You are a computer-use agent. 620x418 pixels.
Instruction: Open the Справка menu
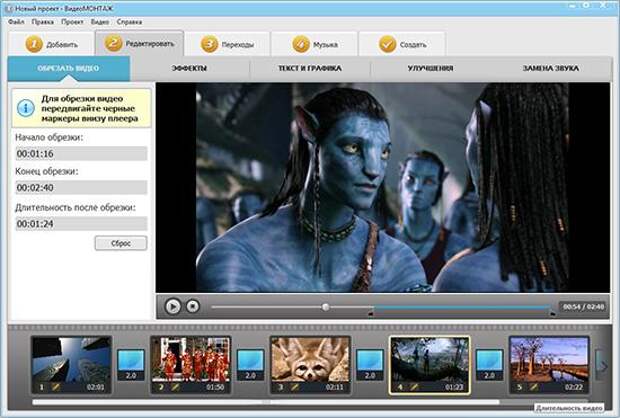tap(129, 22)
